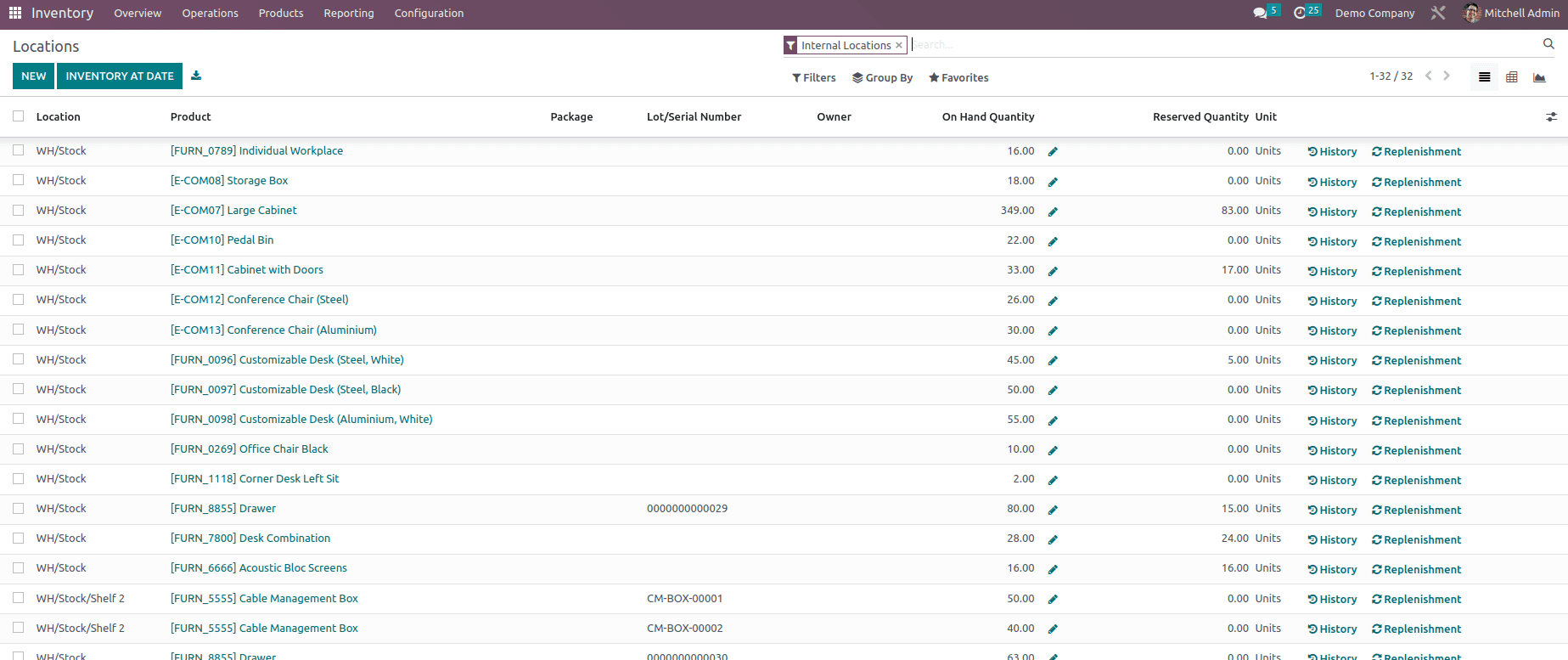This screenshot has height=660, width=1568.
Task: Sort by Lot/Serial Number header
Action: pyautogui.click(x=694, y=116)
